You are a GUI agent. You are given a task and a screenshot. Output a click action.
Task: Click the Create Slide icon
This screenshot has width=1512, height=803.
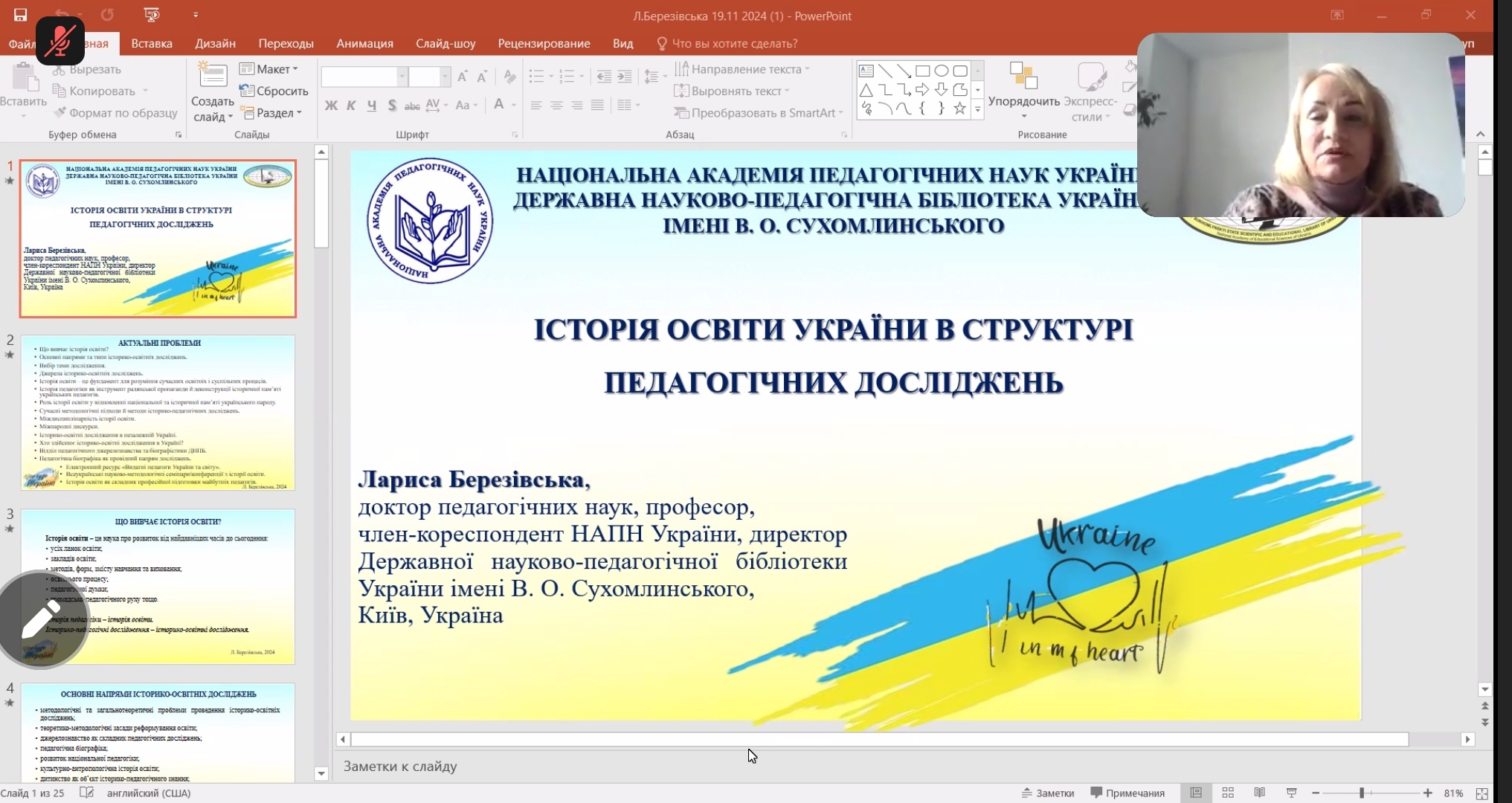click(213, 77)
